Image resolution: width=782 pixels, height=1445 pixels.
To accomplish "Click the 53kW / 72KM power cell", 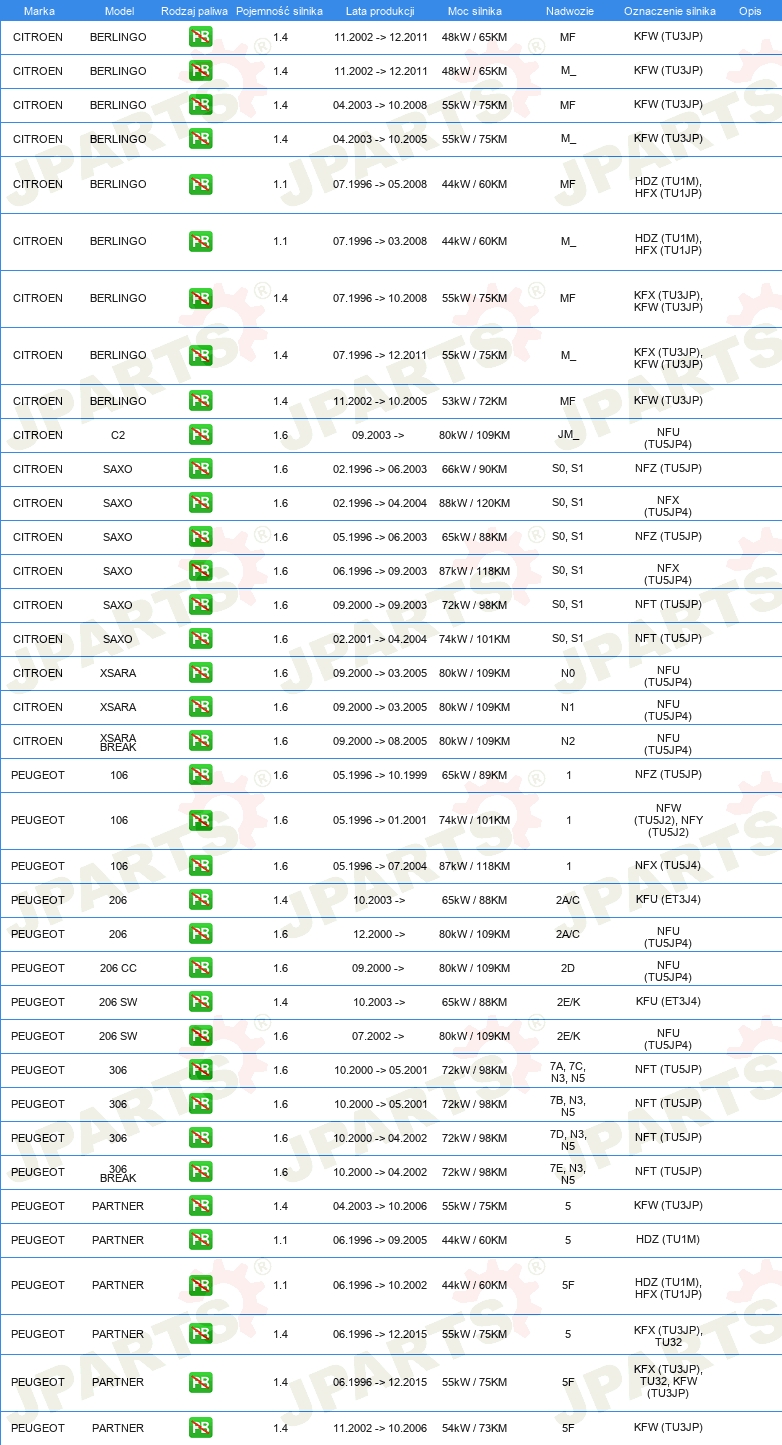I will coord(475,401).
